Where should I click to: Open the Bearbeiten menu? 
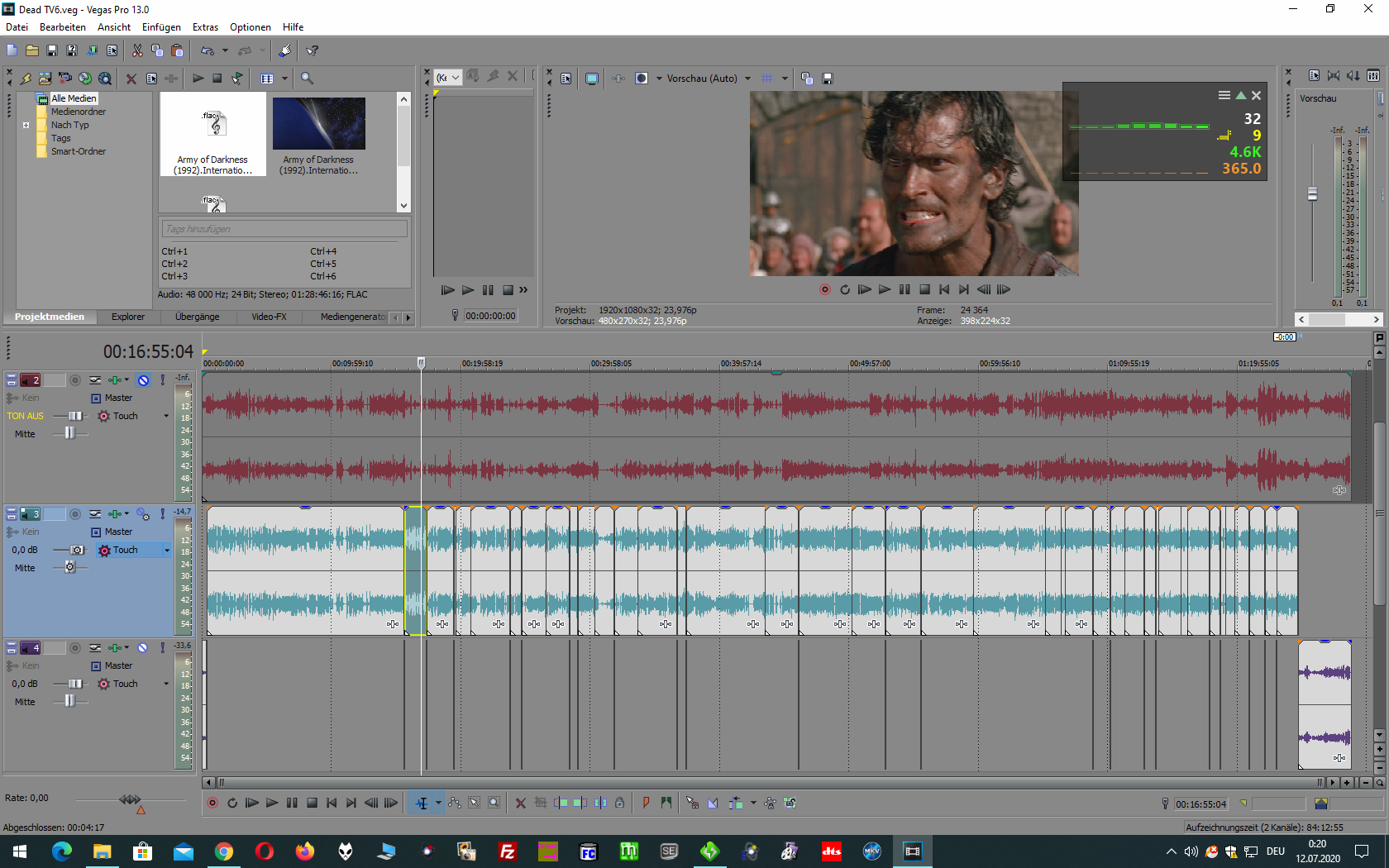click(x=63, y=27)
